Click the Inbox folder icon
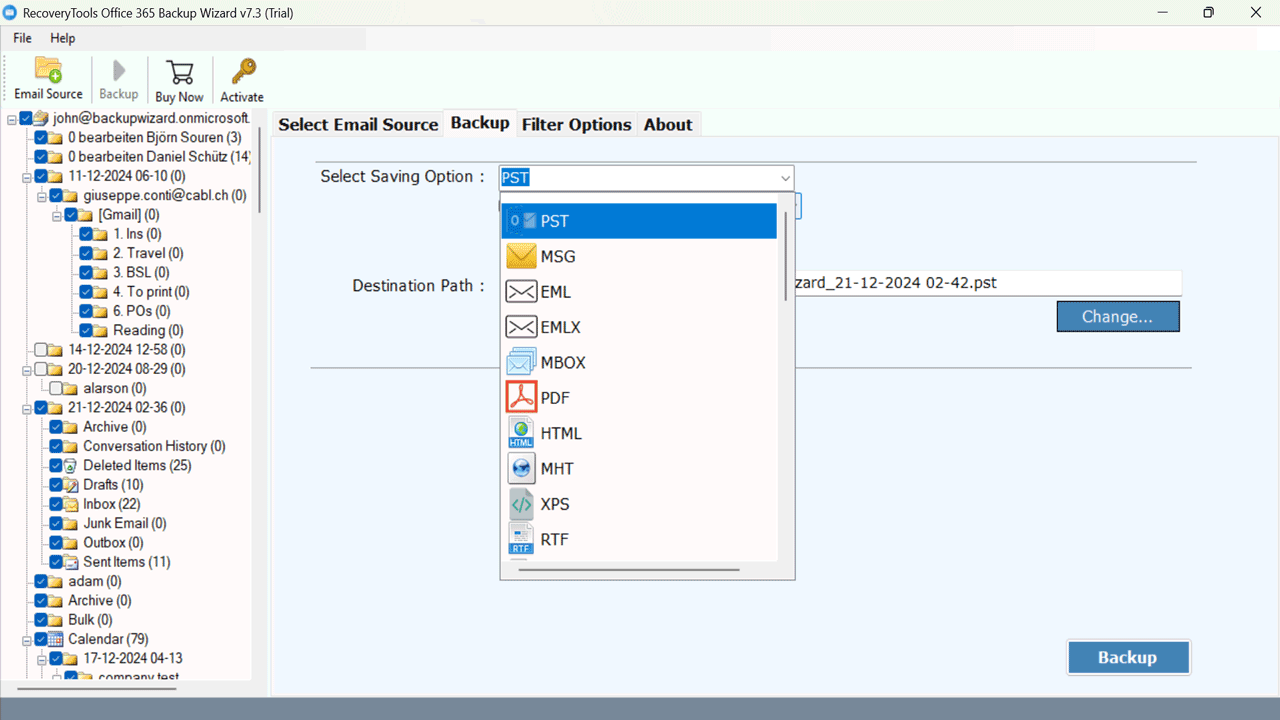The width and height of the screenshot is (1280, 720). click(71, 504)
